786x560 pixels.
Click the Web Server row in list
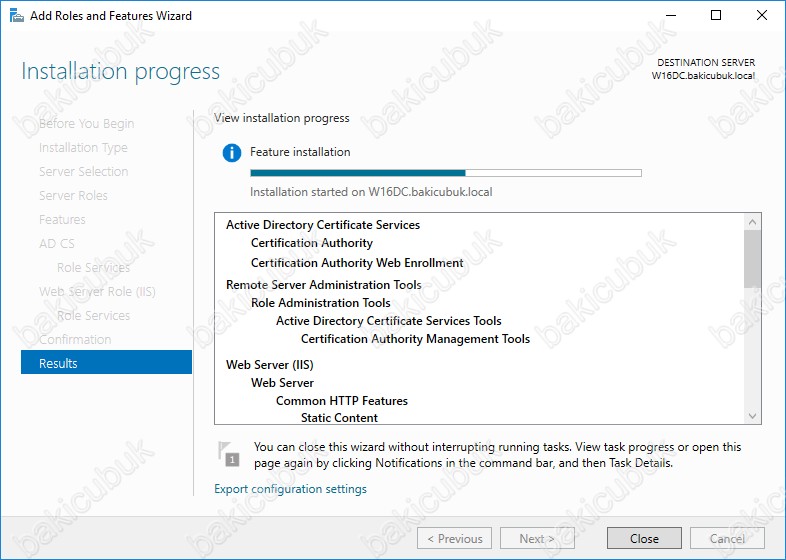click(x=282, y=383)
